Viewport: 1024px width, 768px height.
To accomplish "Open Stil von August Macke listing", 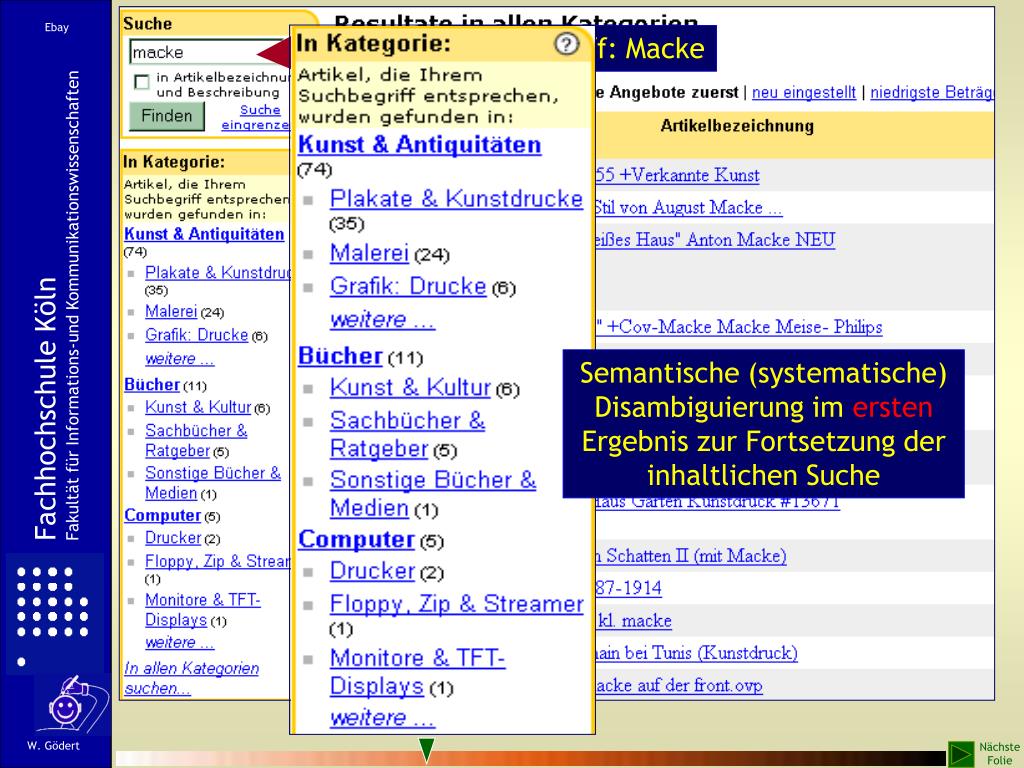I will (688, 208).
